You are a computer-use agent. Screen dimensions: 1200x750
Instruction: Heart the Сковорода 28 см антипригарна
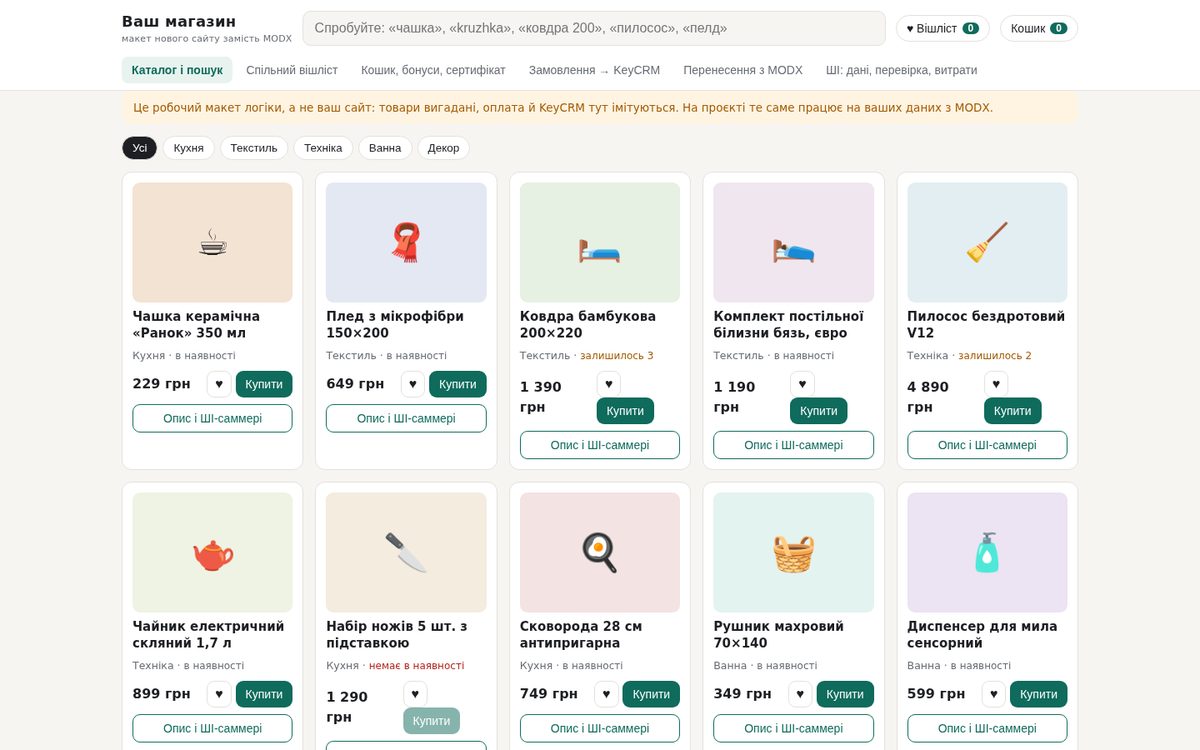[606, 694]
